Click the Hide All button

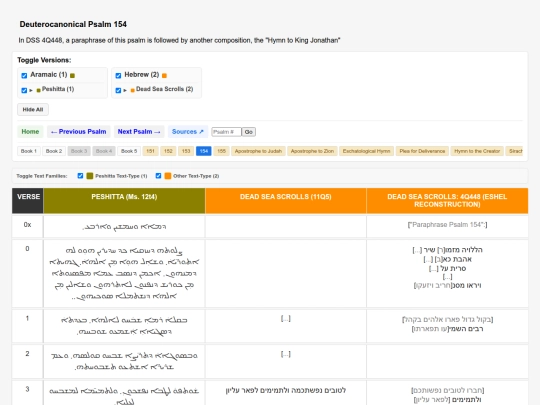point(33,110)
